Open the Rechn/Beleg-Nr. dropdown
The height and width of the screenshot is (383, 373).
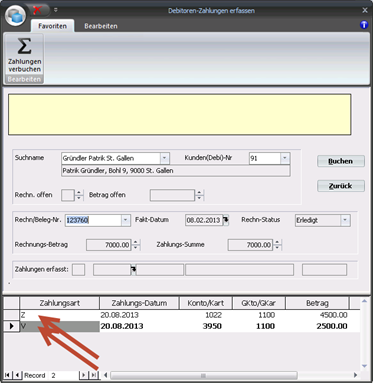[126, 220]
